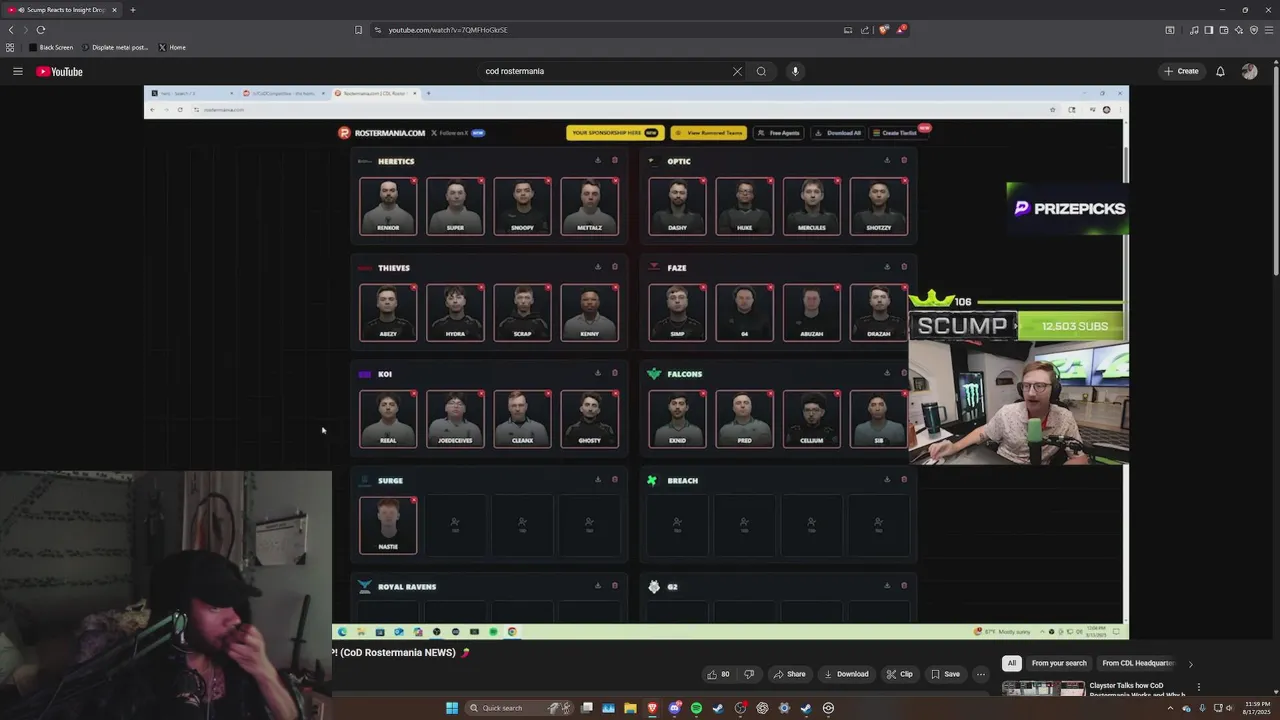Image resolution: width=1280 pixels, height=720 pixels.
Task: Focus the browser address bar URL
Action: coord(448,30)
